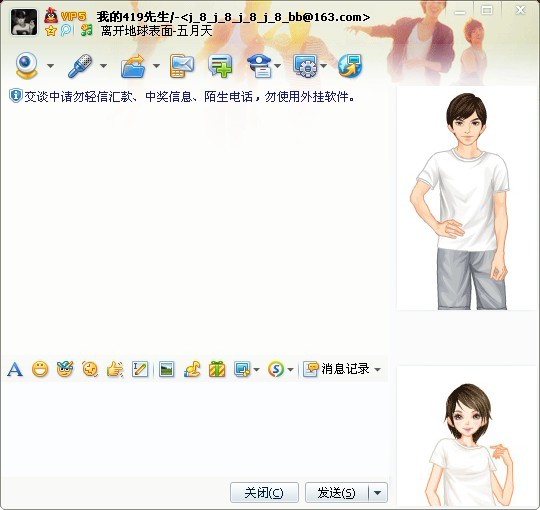Share music with the music note icon

tap(192, 370)
